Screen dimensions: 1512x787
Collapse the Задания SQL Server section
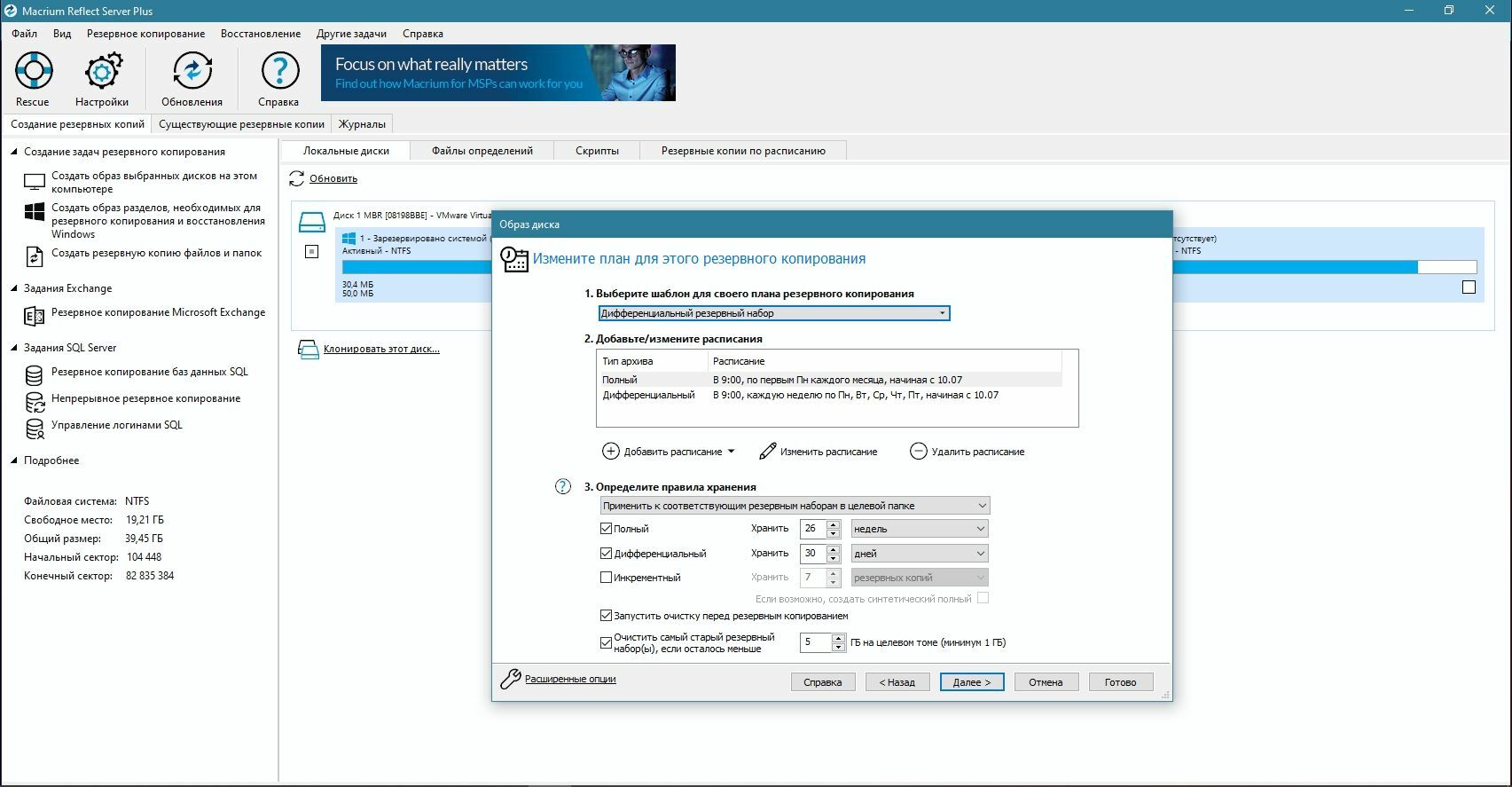(14, 348)
